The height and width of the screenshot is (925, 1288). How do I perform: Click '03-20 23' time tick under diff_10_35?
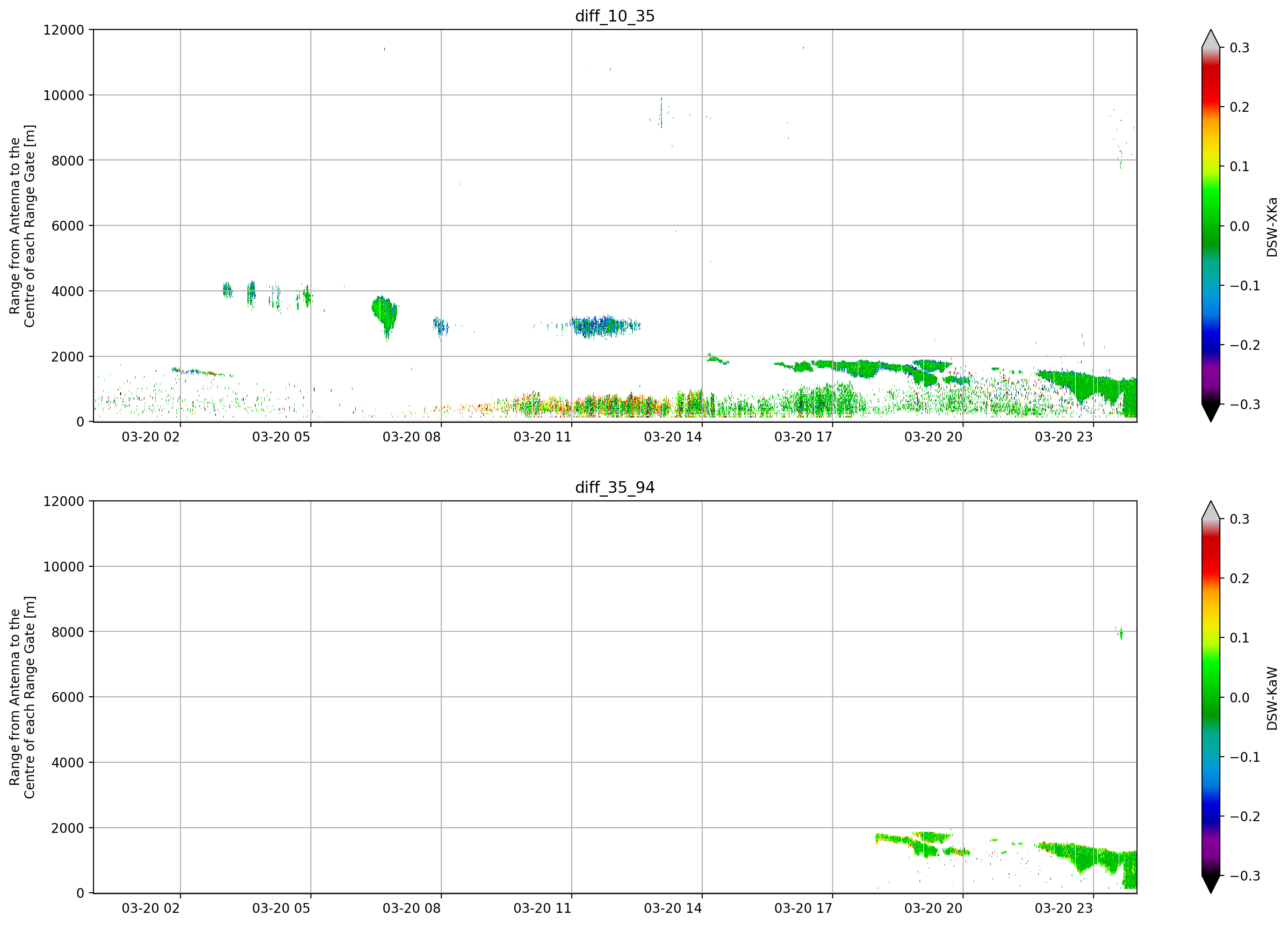click(x=1064, y=437)
